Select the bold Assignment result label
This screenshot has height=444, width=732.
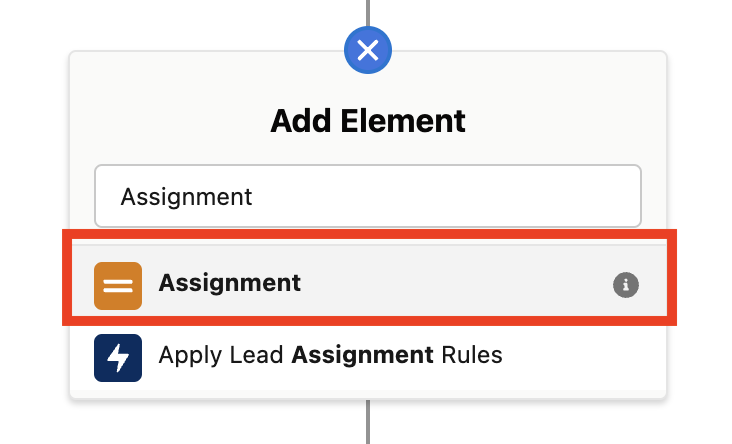[230, 283]
